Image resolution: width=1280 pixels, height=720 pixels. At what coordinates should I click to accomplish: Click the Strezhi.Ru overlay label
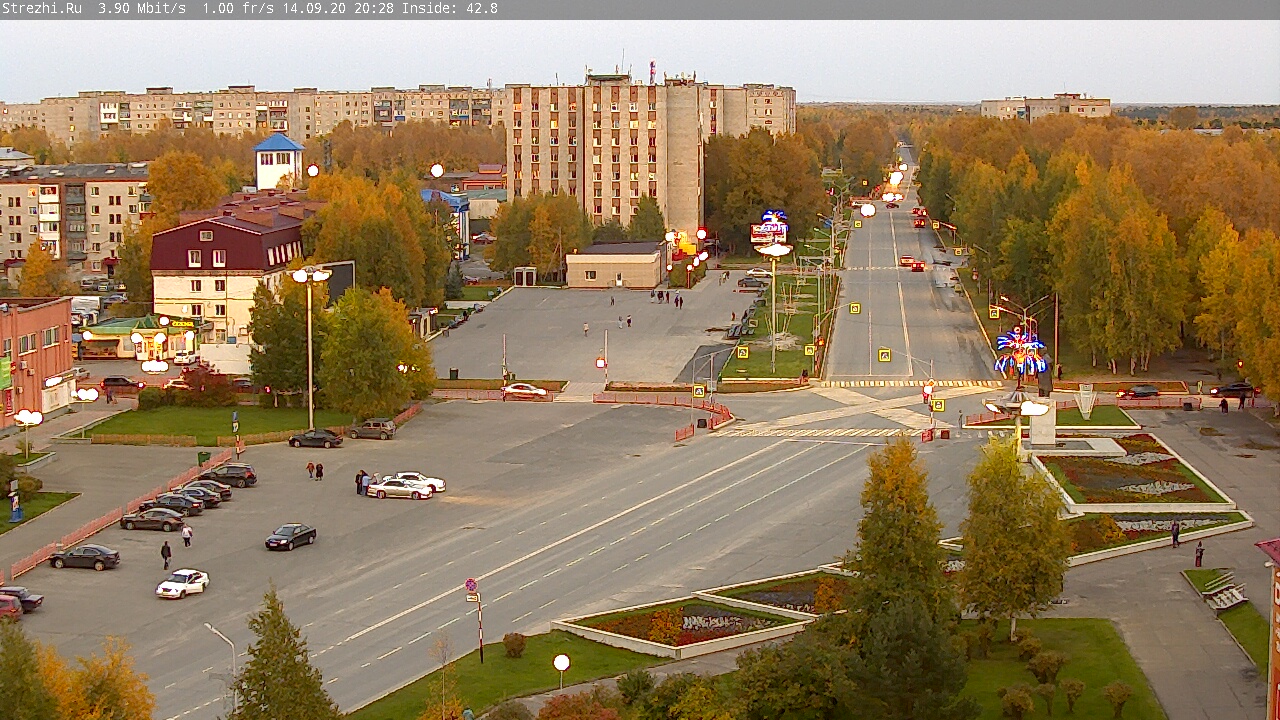pos(41,9)
